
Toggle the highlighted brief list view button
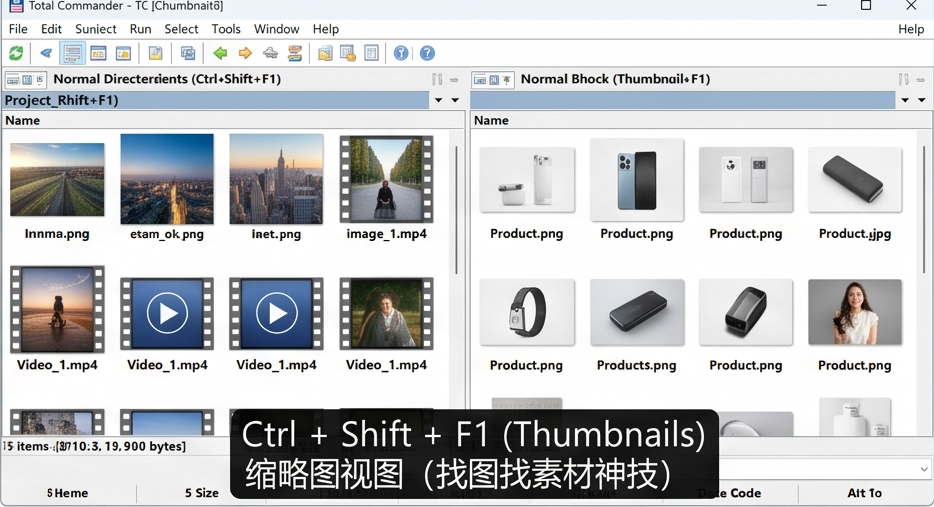tap(73, 53)
